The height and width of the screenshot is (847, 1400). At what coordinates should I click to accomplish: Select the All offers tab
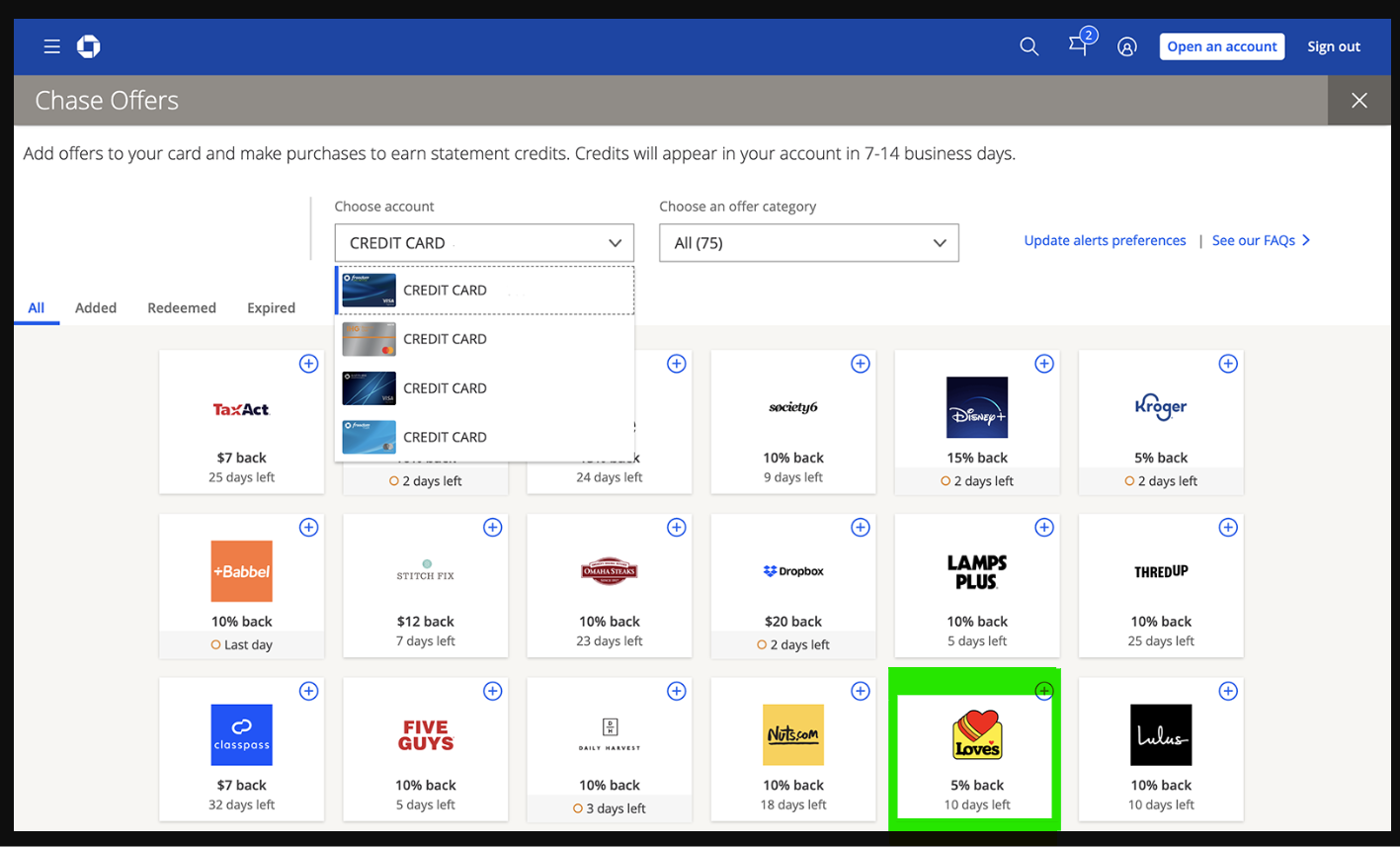(x=37, y=308)
